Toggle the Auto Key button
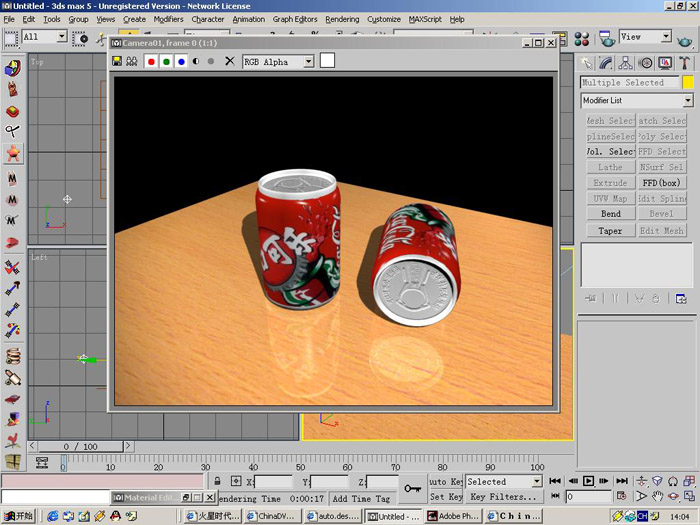 (446, 481)
